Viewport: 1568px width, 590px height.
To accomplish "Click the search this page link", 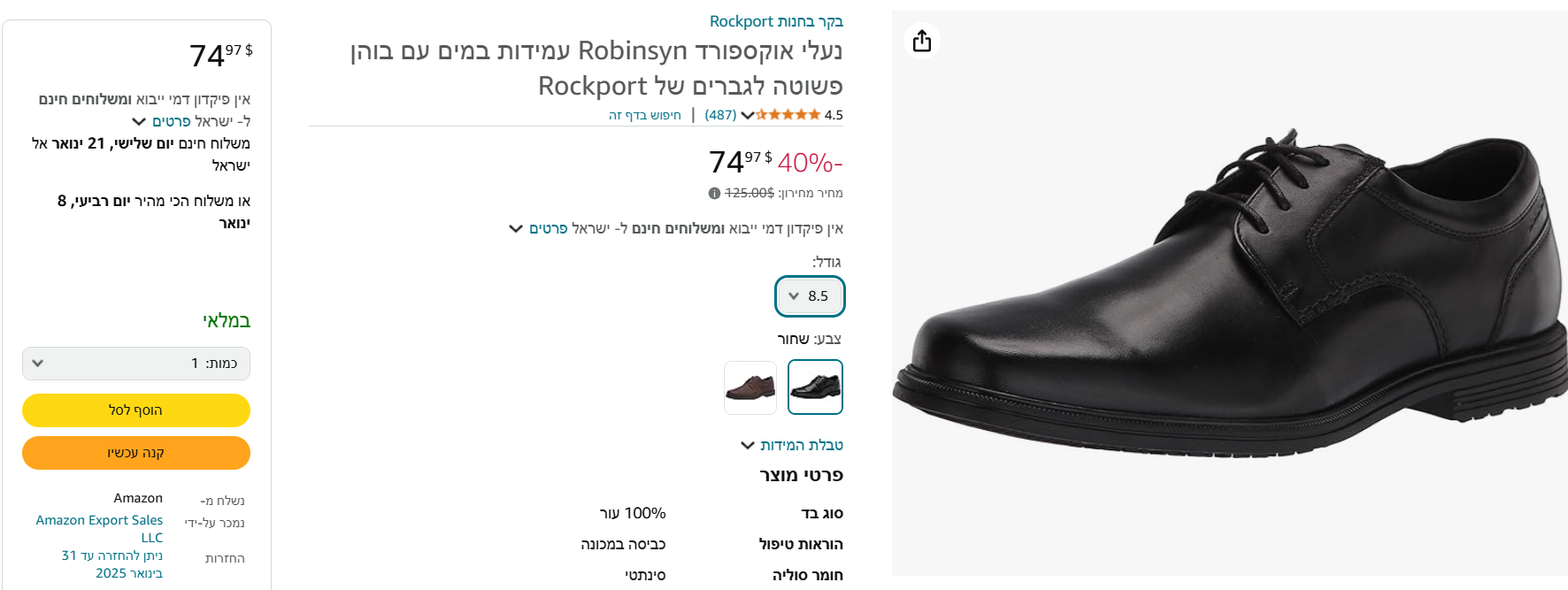I will (645, 115).
